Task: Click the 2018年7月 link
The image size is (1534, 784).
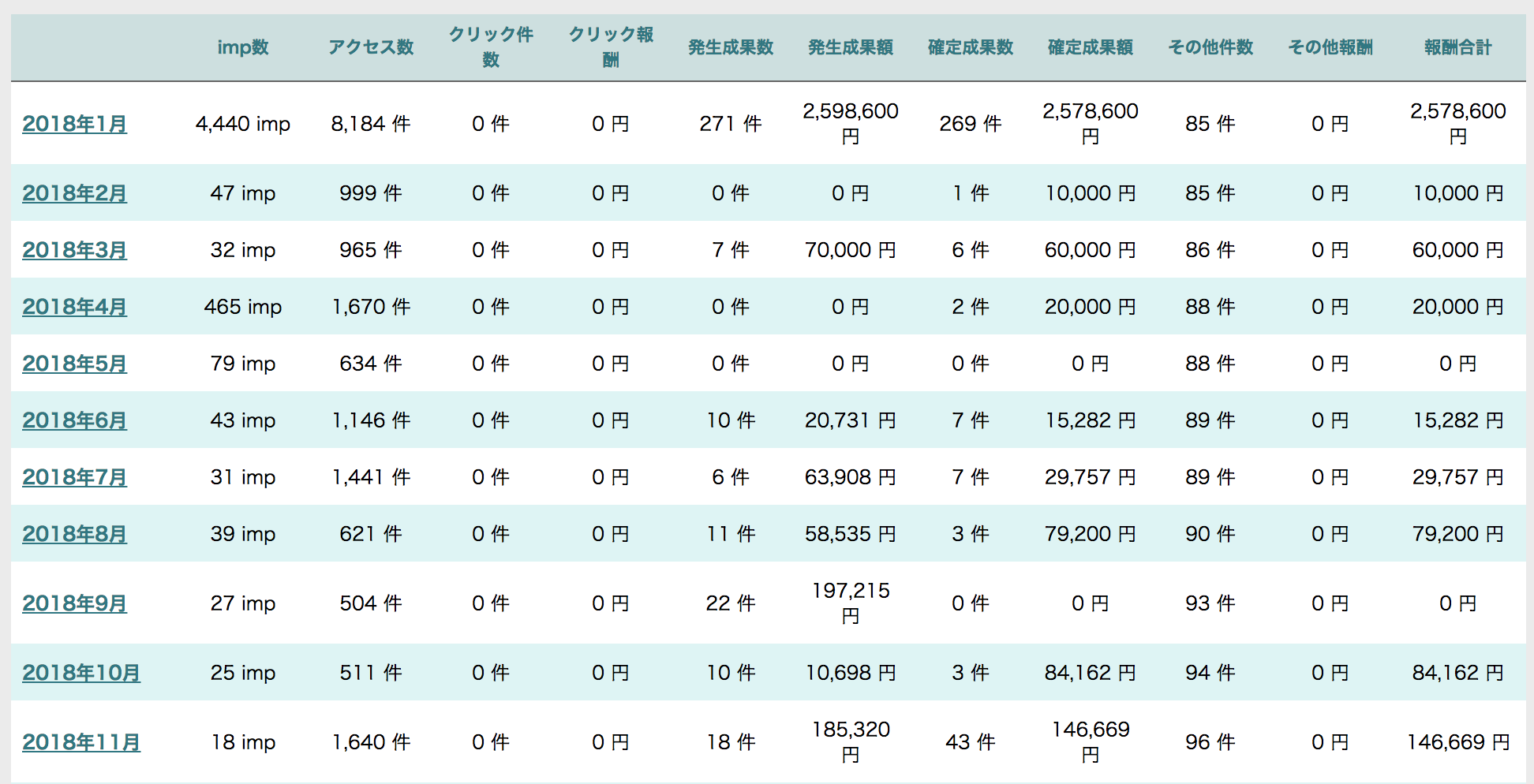Action: click(74, 477)
